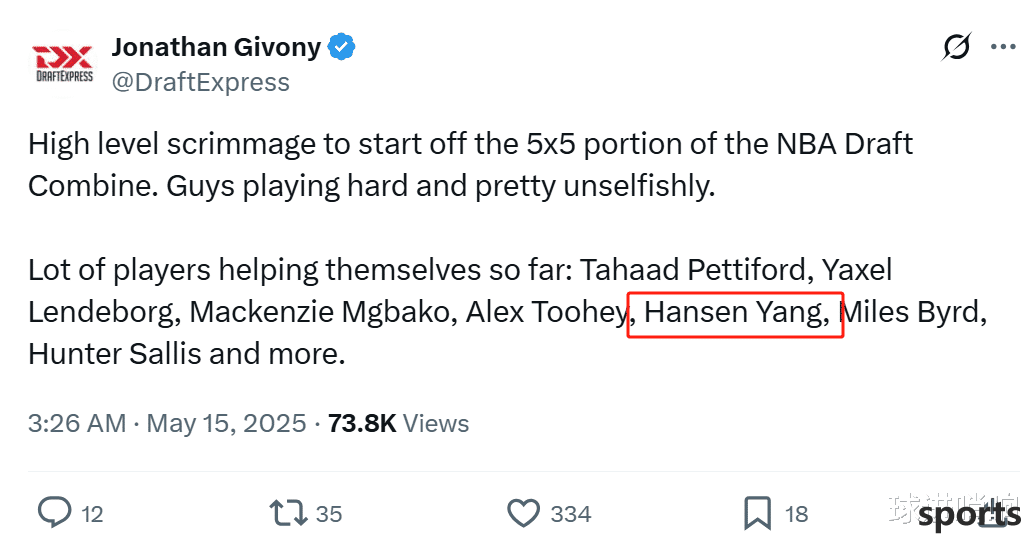Image resolution: width=1036 pixels, height=546 pixels.
Task: View the 73.8K Views analytics
Action: tap(398, 423)
